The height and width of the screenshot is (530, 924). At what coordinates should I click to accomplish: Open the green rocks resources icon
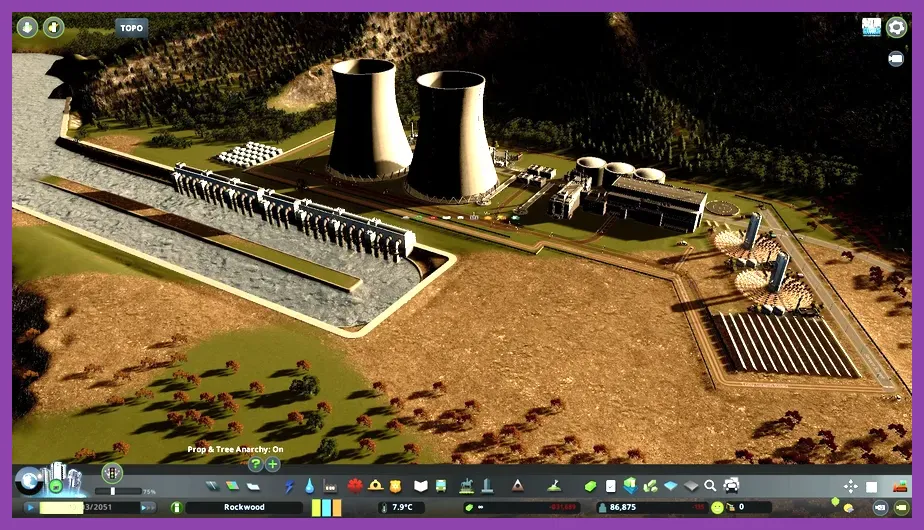click(x=651, y=486)
